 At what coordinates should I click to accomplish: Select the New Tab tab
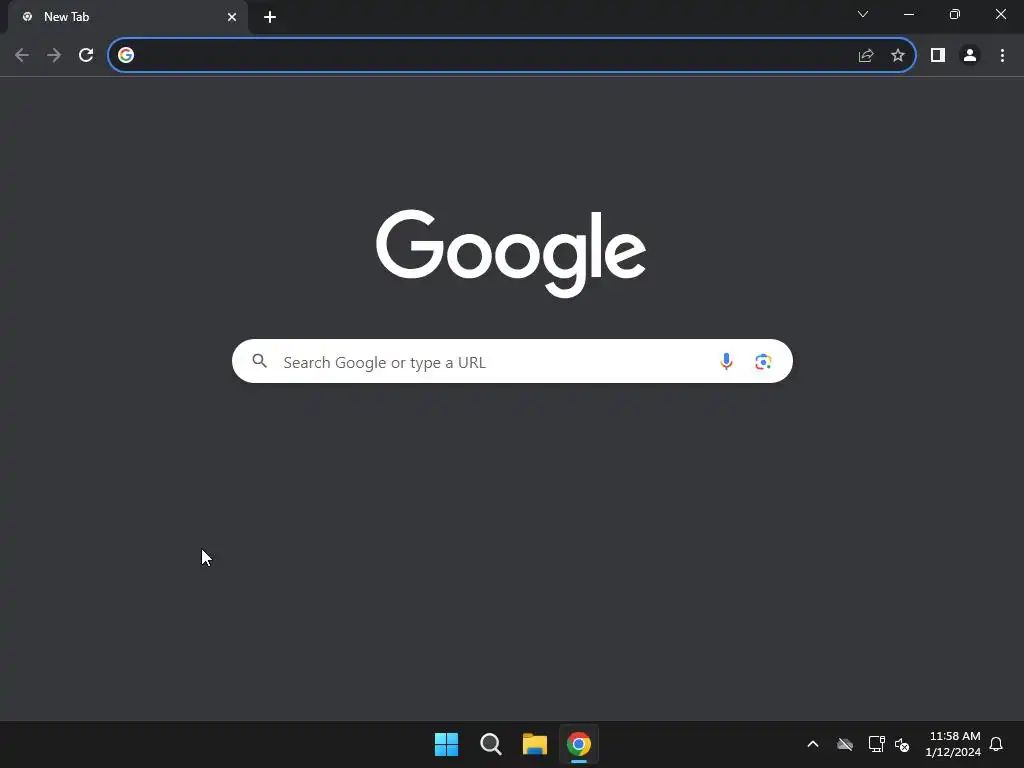(127, 17)
